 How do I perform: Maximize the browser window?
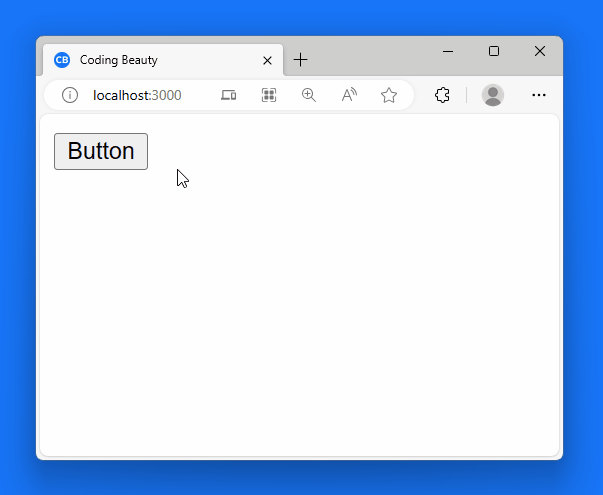coord(494,51)
